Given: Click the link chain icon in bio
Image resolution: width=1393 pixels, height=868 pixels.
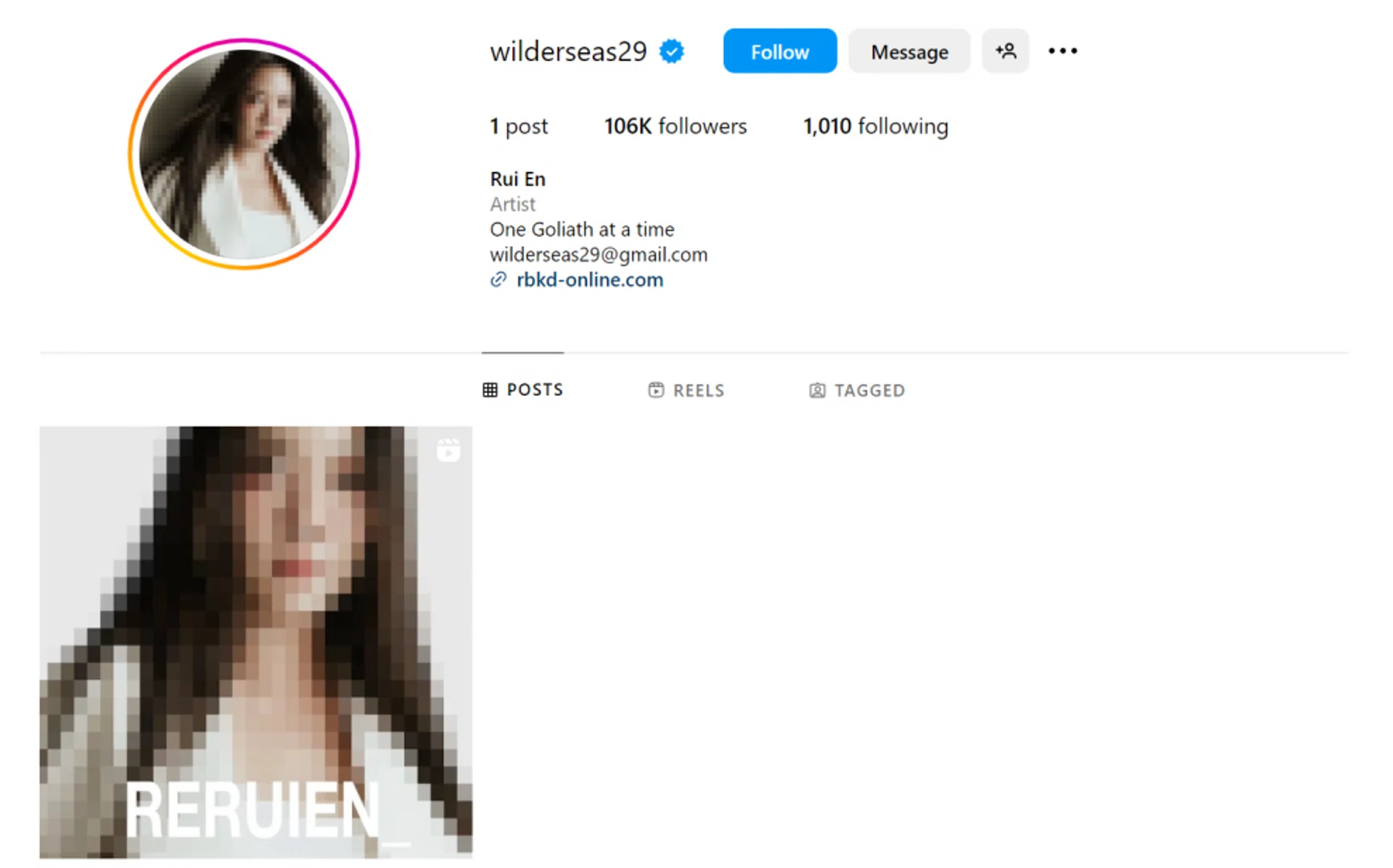Looking at the screenshot, I should pyautogui.click(x=498, y=280).
